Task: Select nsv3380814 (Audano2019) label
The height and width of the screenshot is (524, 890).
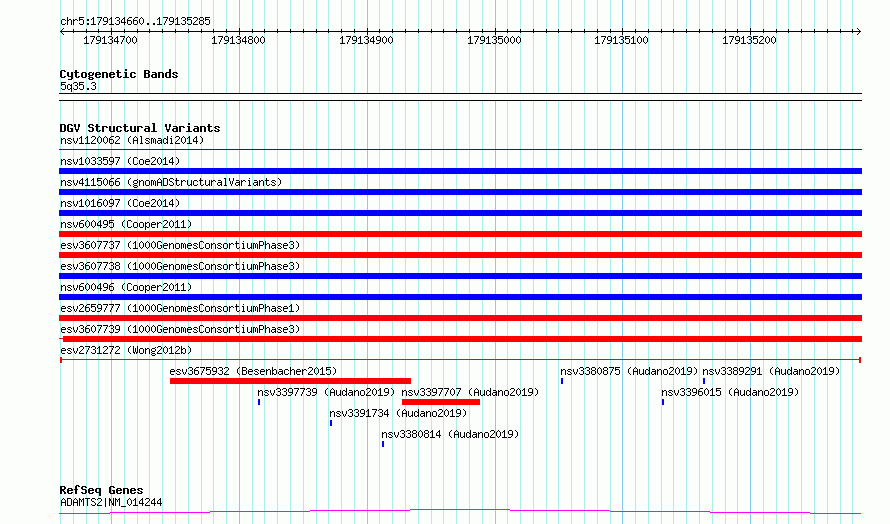Action: click(x=450, y=434)
